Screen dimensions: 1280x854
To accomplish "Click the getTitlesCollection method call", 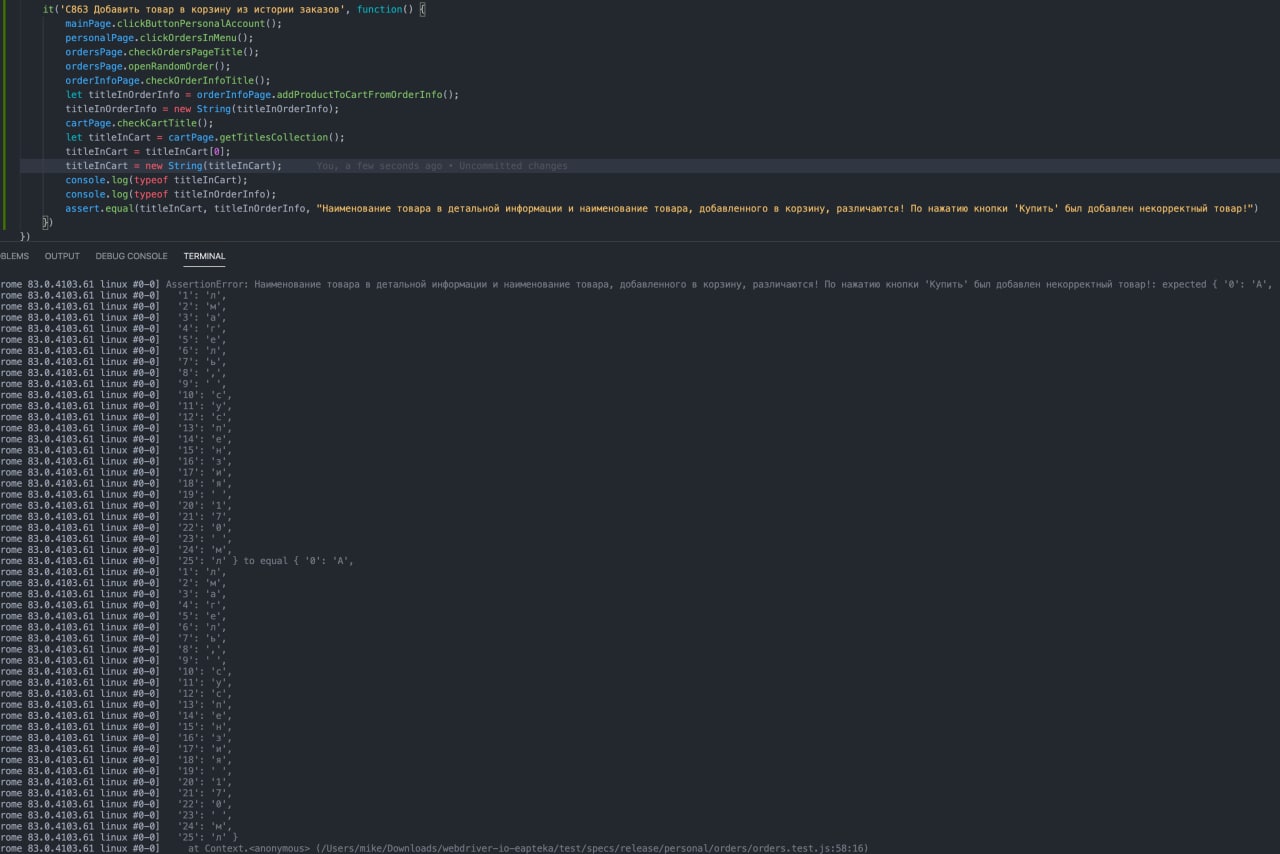I will point(280,138).
